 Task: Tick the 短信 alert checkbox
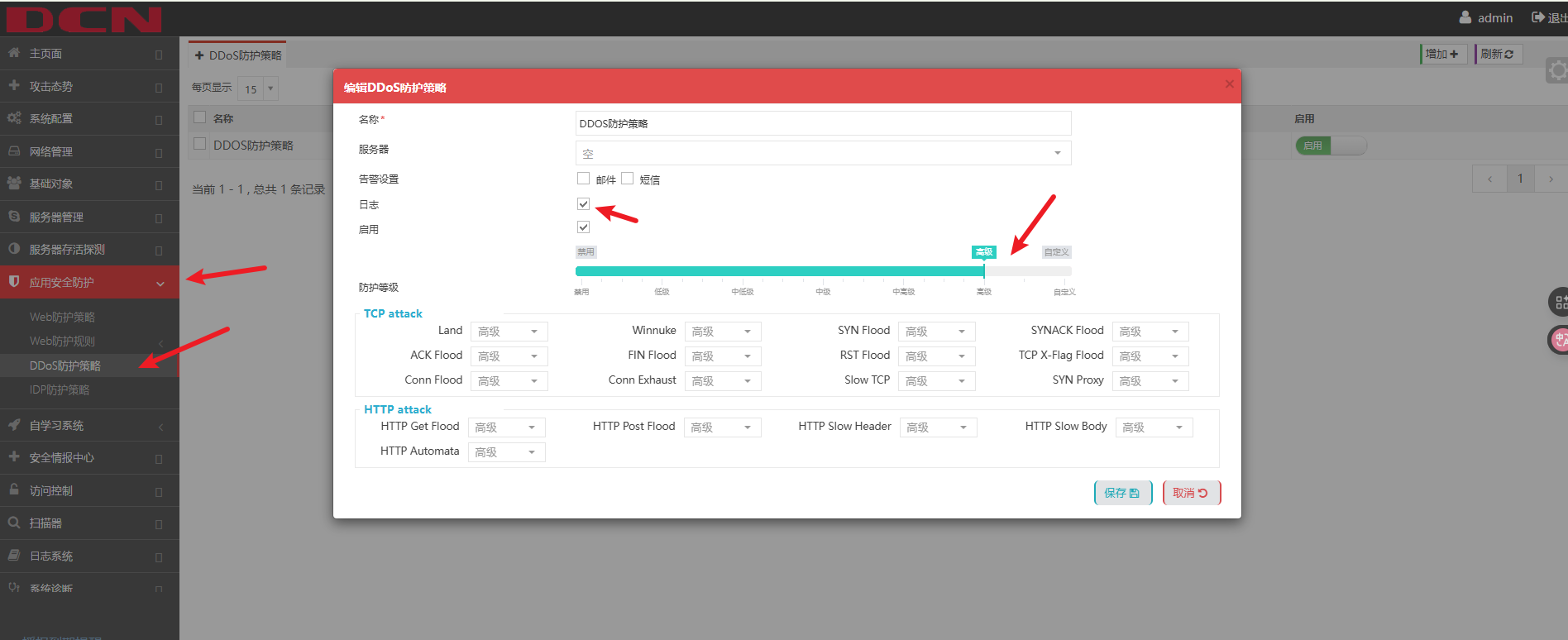[628, 178]
